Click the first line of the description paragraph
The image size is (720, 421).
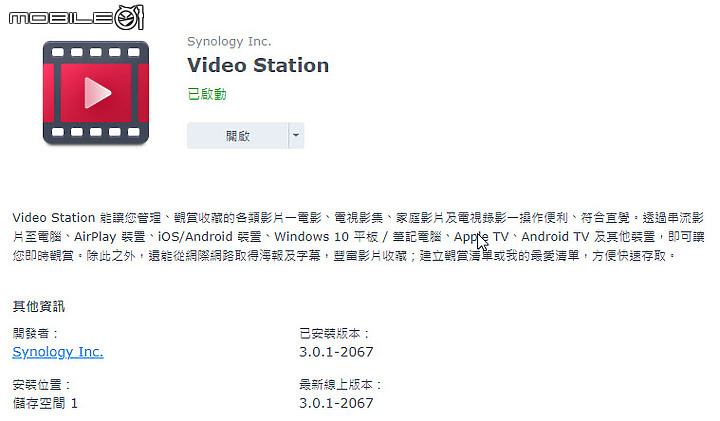click(x=358, y=218)
